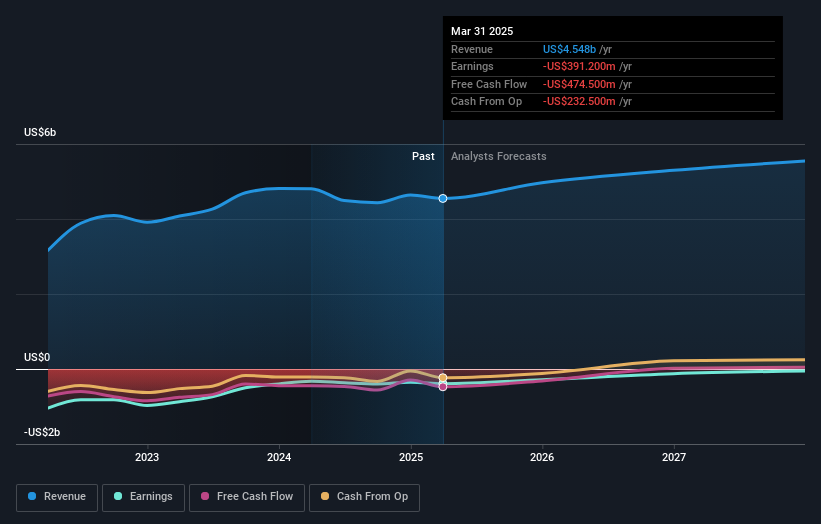The image size is (821, 524).
Task: Select the orange Cash From Op data point
Action: tap(443, 378)
